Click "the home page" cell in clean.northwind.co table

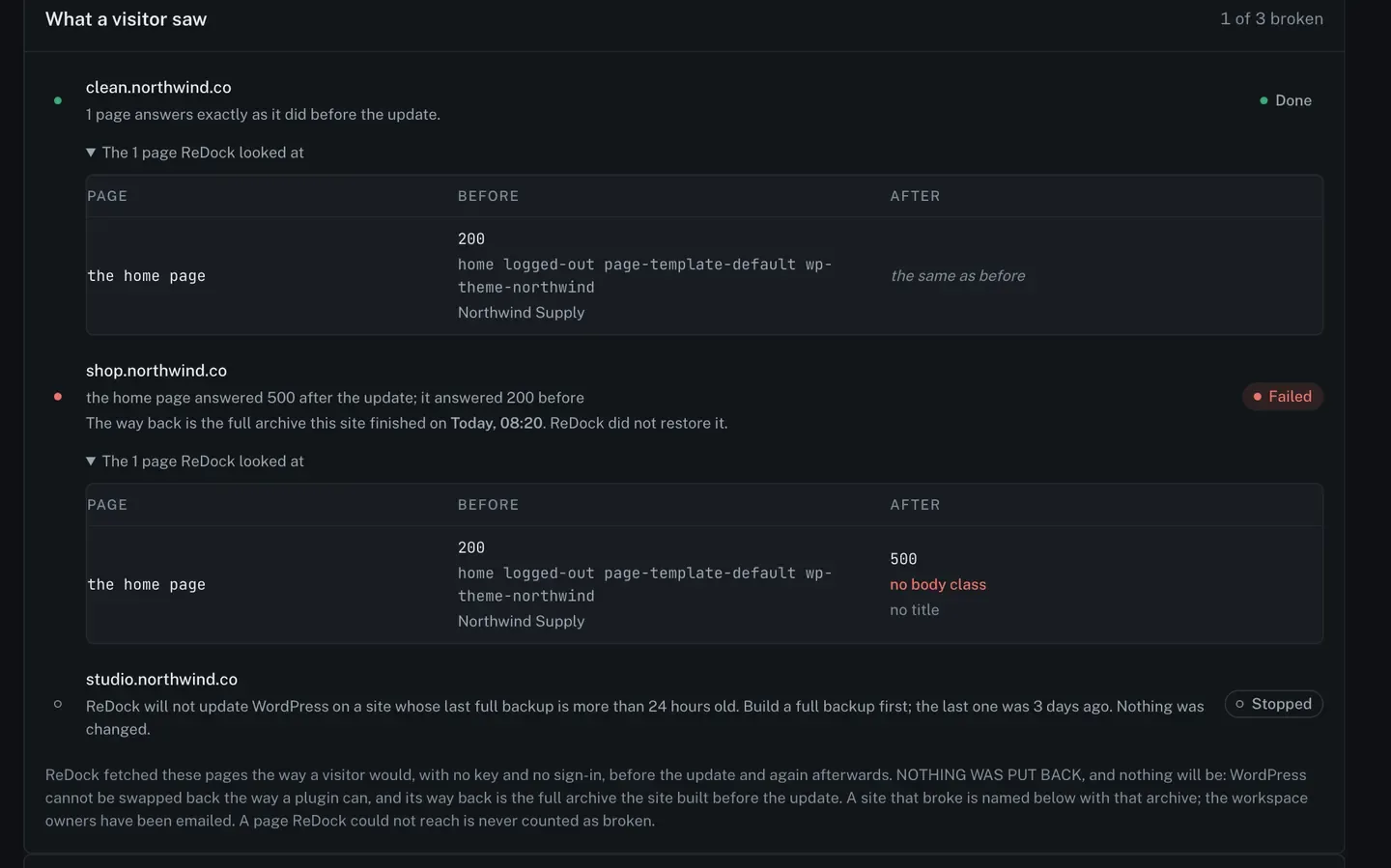(146, 276)
